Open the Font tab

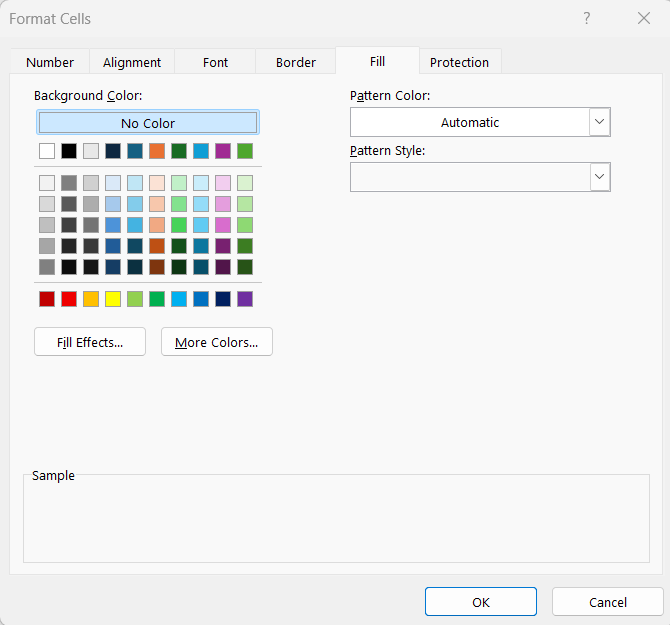pyautogui.click(x=215, y=62)
